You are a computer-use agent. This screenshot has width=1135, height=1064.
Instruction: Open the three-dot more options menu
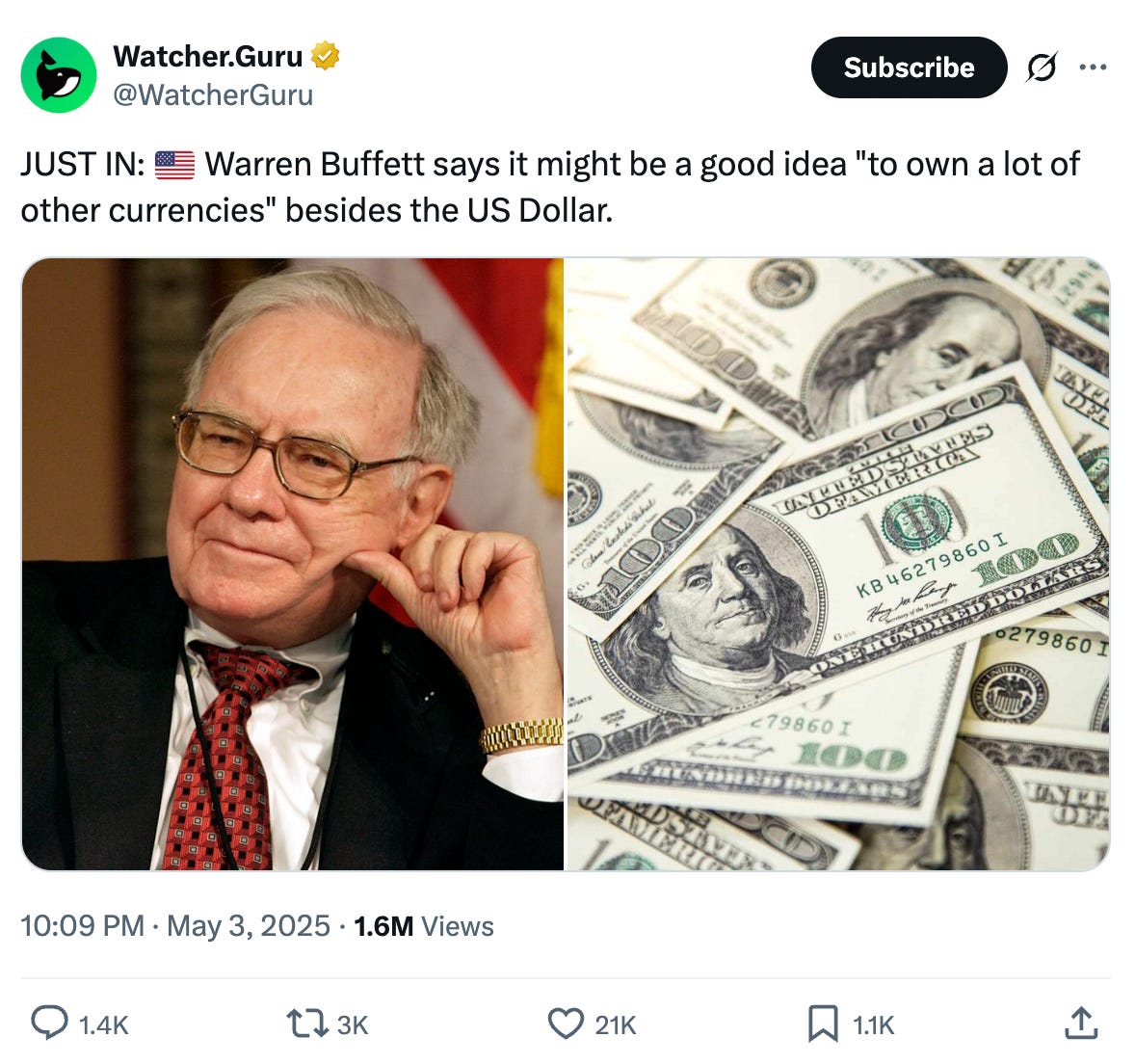click(1093, 67)
